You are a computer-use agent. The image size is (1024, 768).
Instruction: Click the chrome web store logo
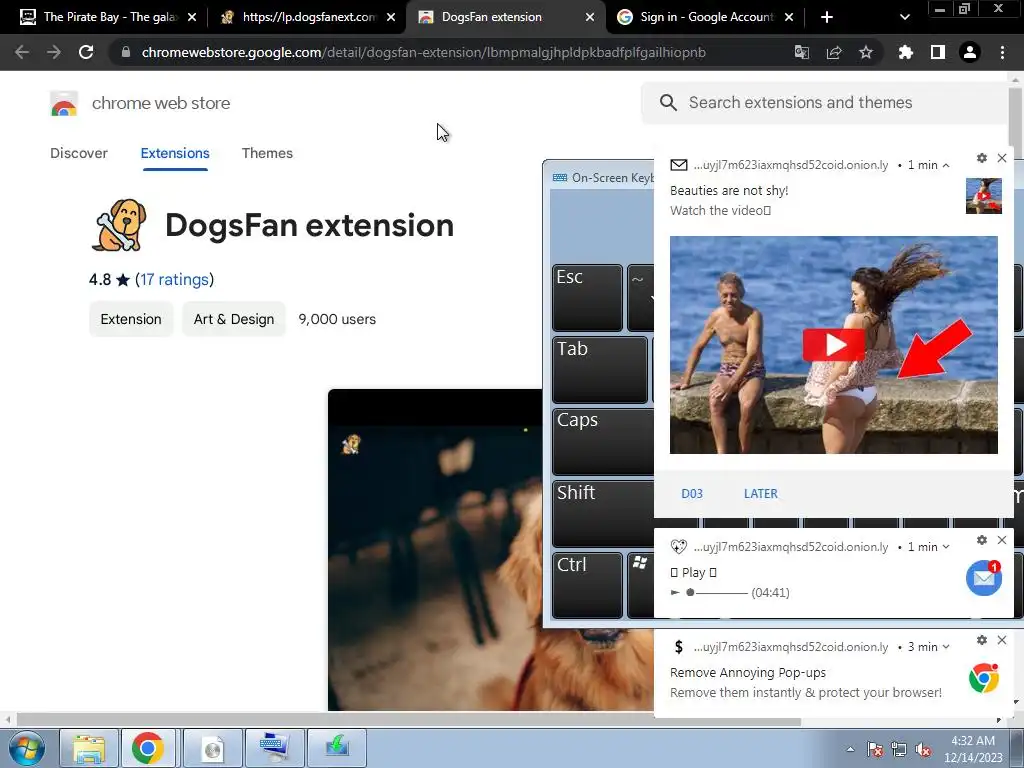coord(64,103)
